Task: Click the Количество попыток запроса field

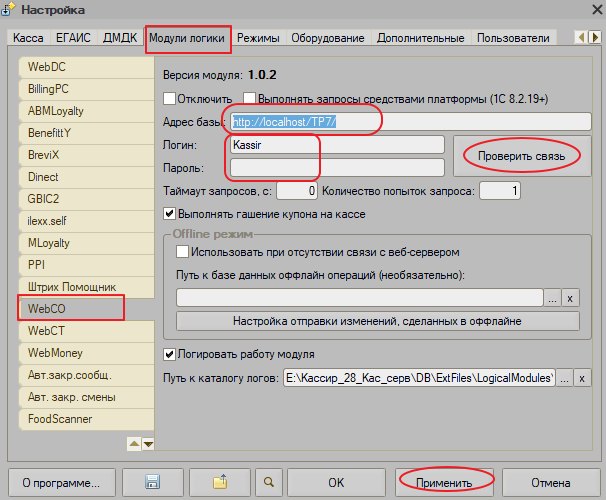Action: coord(500,191)
